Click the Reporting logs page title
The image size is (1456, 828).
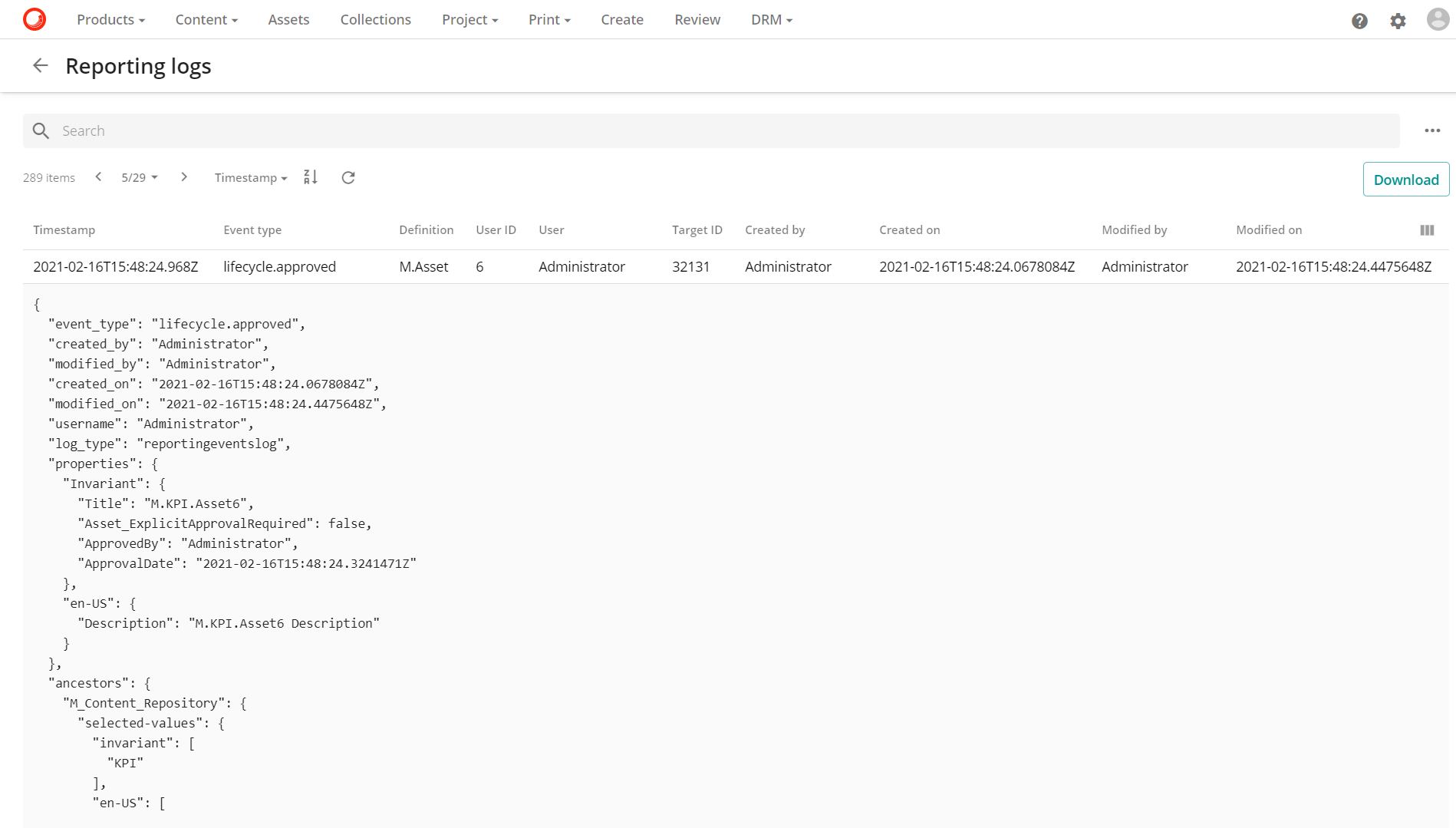coord(139,67)
